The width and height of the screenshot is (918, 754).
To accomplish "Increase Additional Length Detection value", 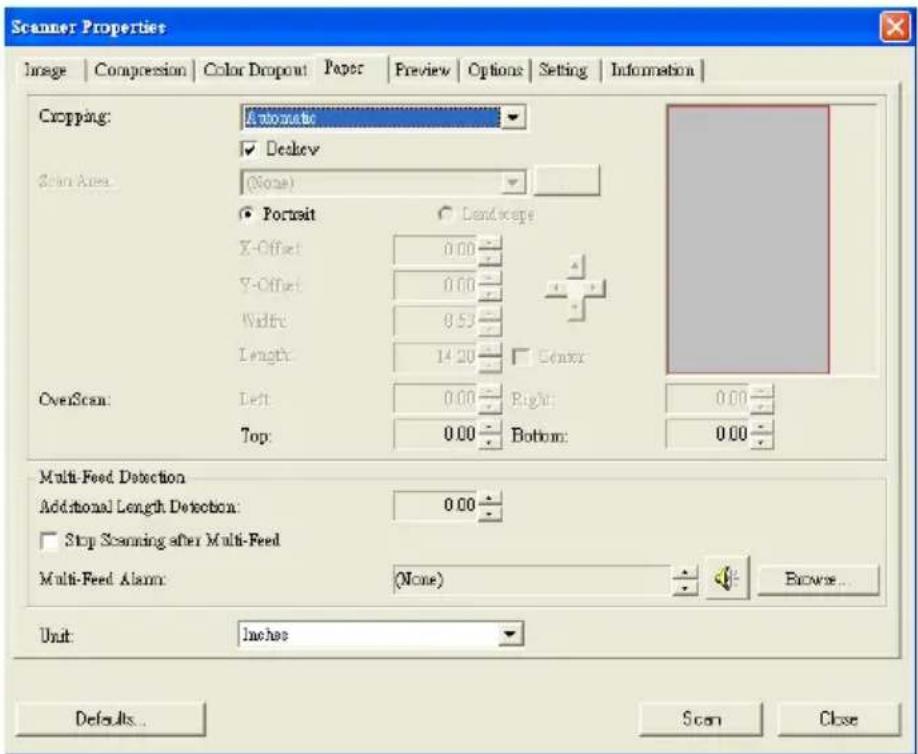I will coord(490,499).
